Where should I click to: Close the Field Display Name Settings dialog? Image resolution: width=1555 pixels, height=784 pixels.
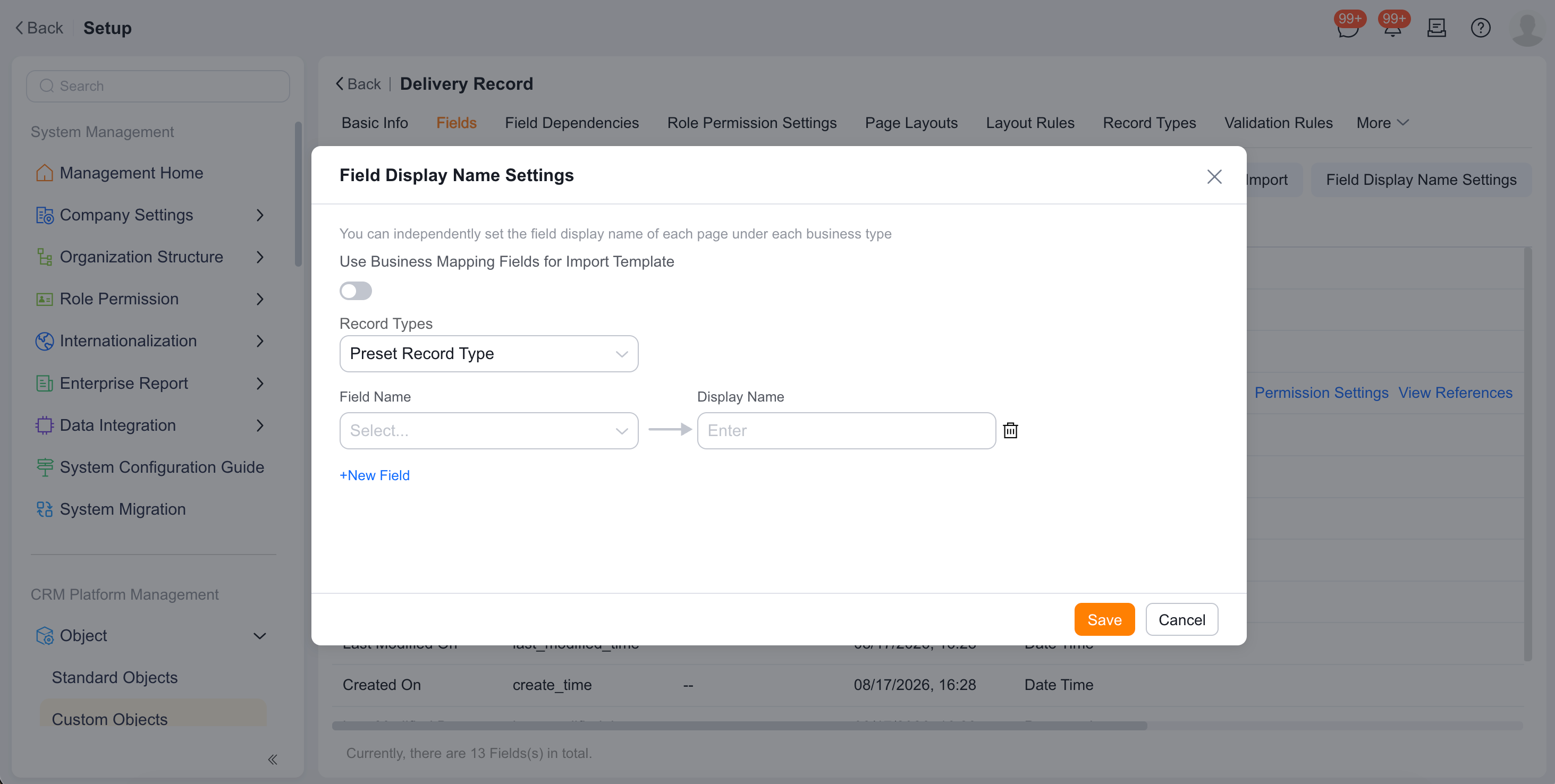(x=1214, y=176)
